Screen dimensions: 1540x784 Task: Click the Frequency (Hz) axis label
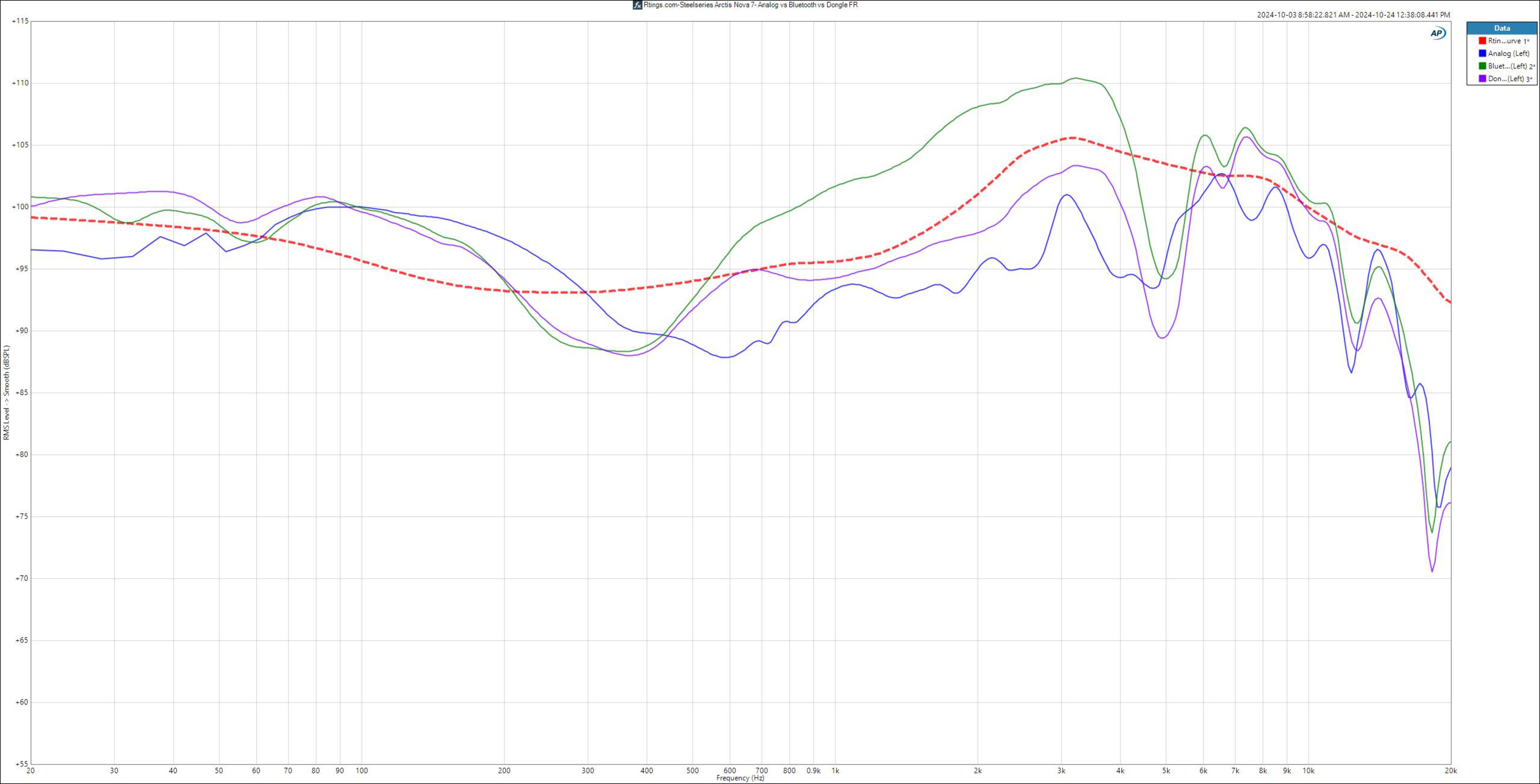pos(740,778)
